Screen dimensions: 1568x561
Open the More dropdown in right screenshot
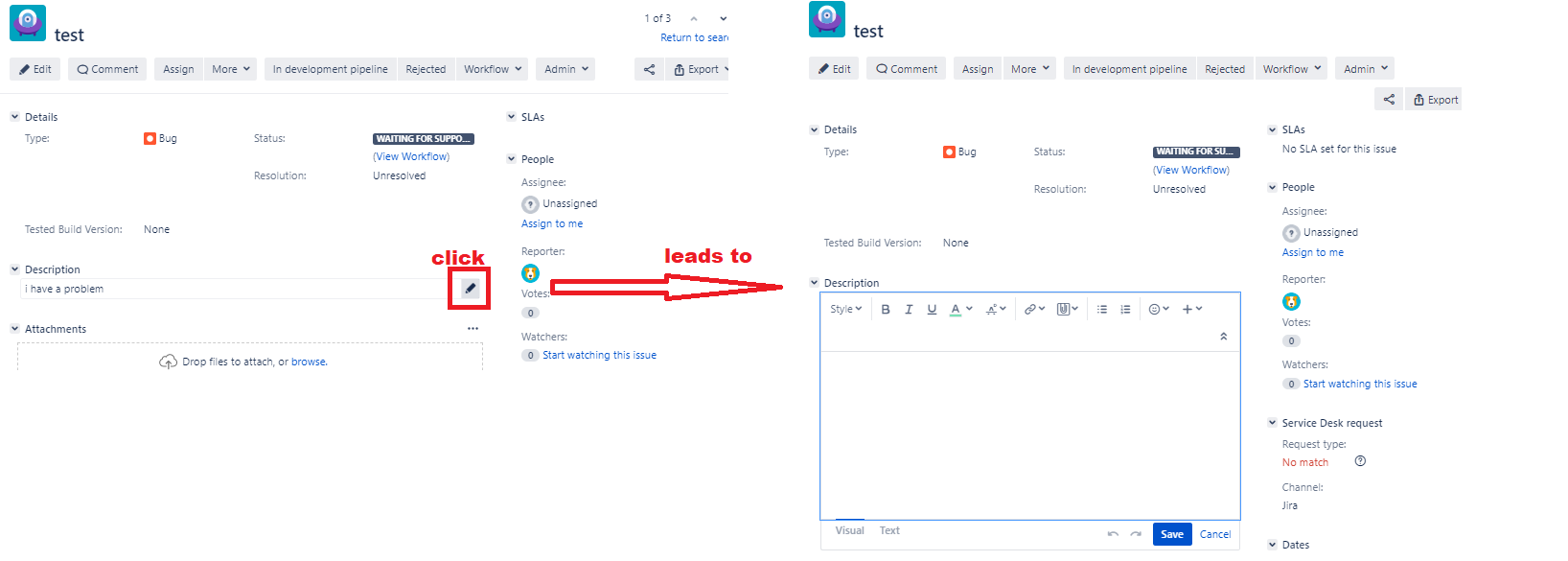pyautogui.click(x=1029, y=69)
